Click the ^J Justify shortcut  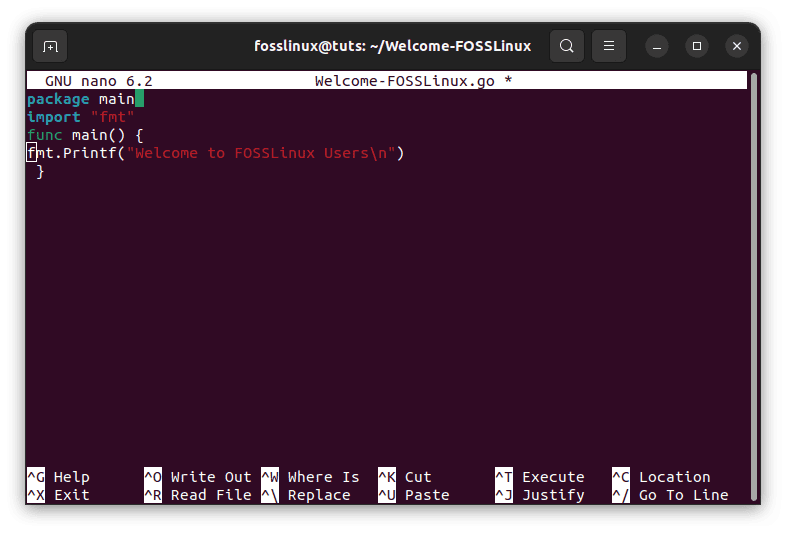click(540, 495)
